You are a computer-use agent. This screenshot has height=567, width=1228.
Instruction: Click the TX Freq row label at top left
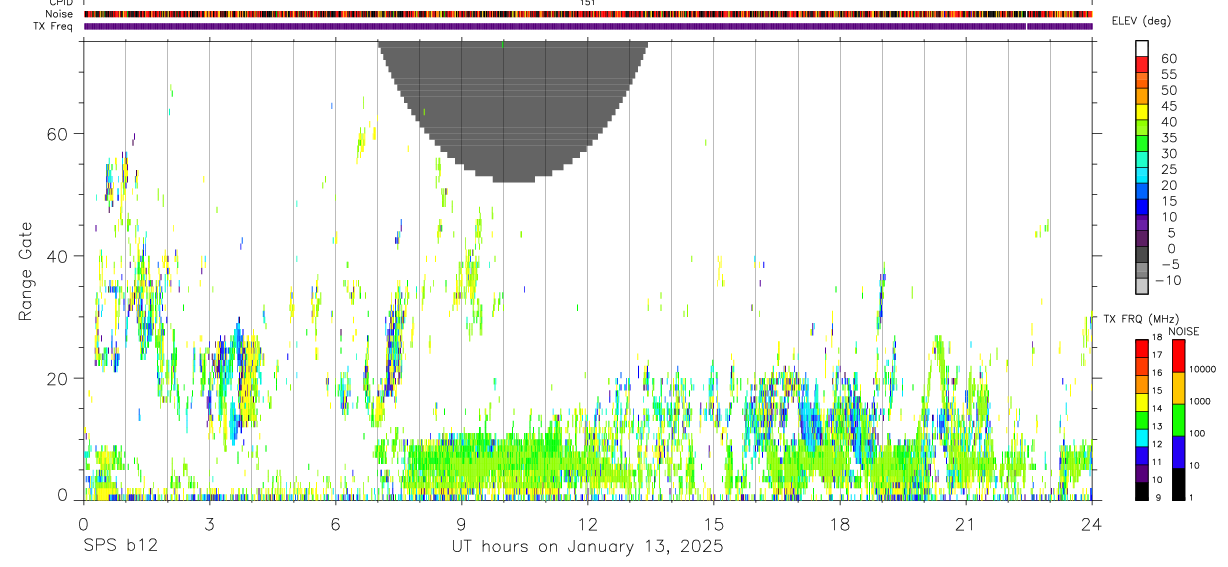pos(55,26)
